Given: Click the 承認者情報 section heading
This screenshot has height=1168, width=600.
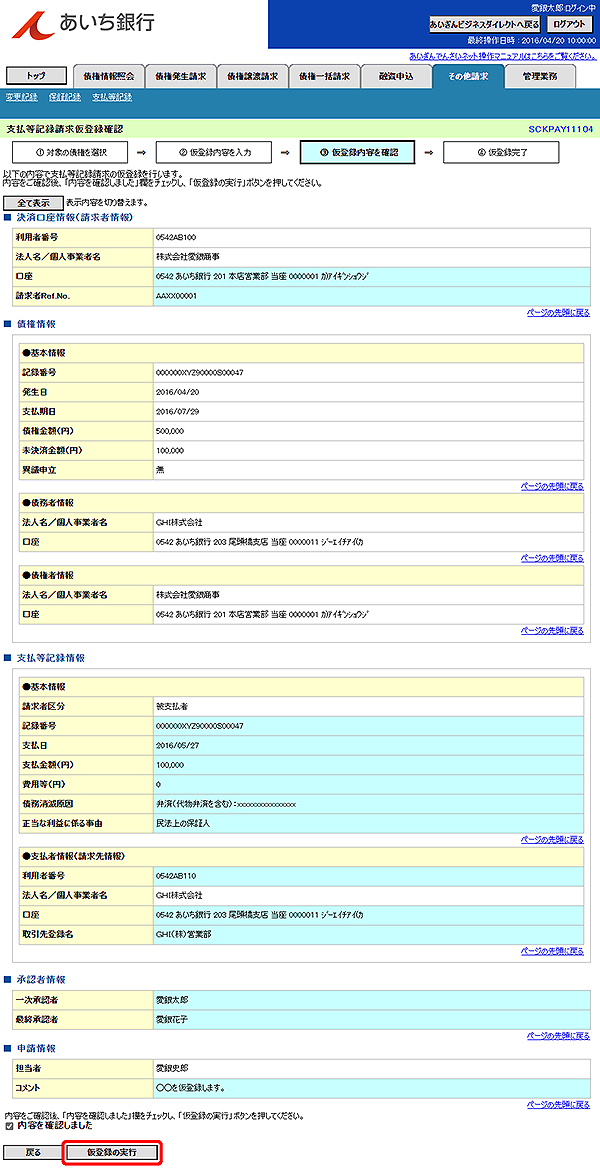Looking at the screenshot, I should pos(41,979).
